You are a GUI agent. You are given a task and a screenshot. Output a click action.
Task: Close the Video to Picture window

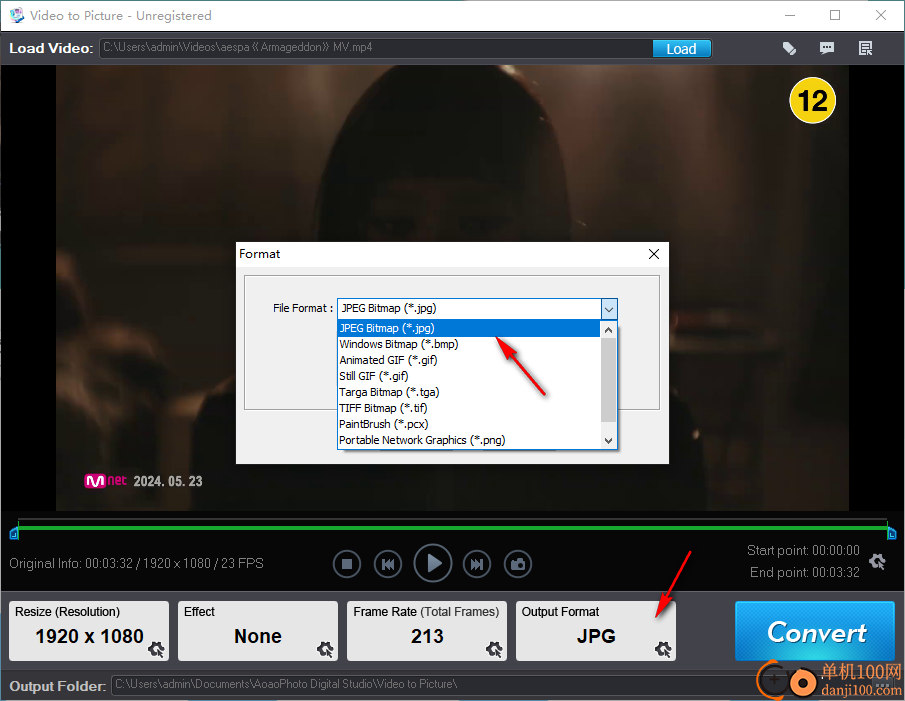[x=880, y=15]
